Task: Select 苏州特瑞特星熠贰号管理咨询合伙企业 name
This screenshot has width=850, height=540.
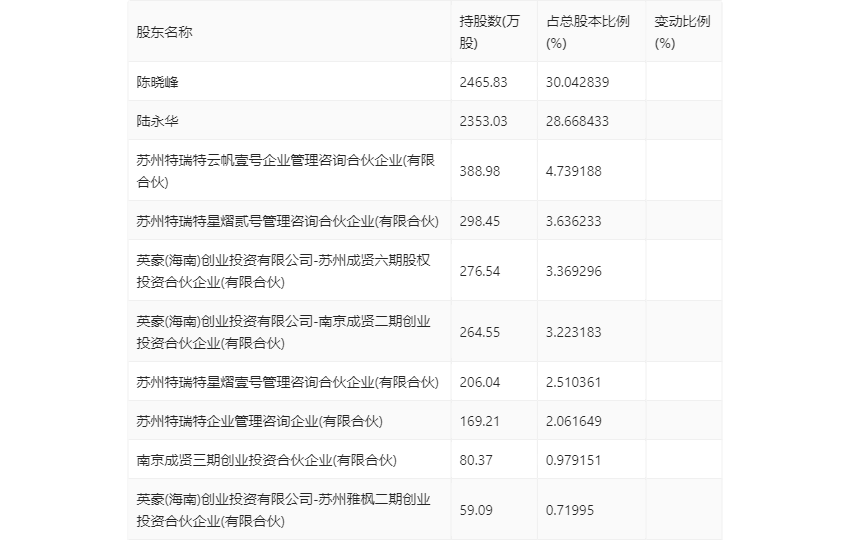Action: [287, 221]
